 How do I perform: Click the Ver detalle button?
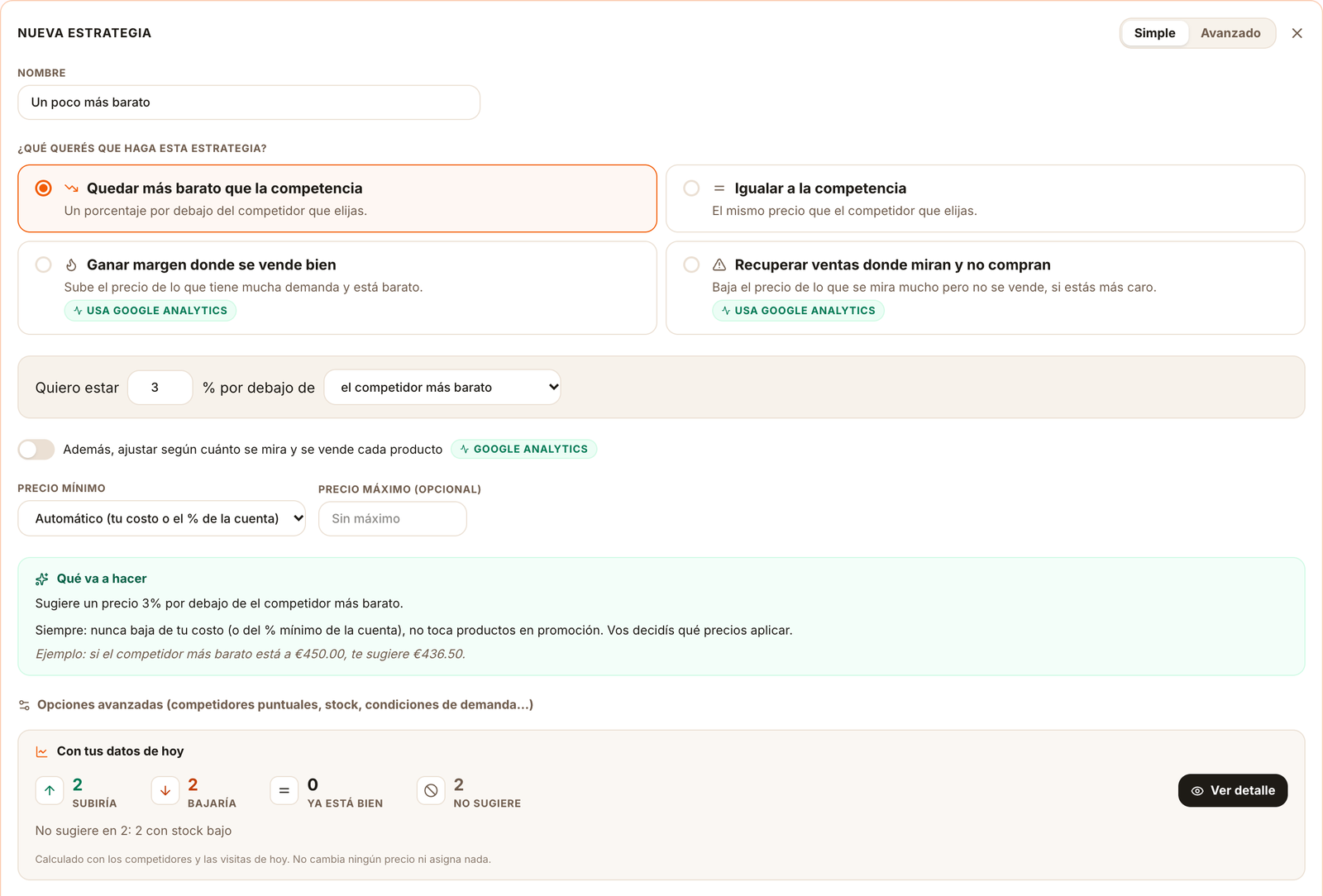(1233, 790)
